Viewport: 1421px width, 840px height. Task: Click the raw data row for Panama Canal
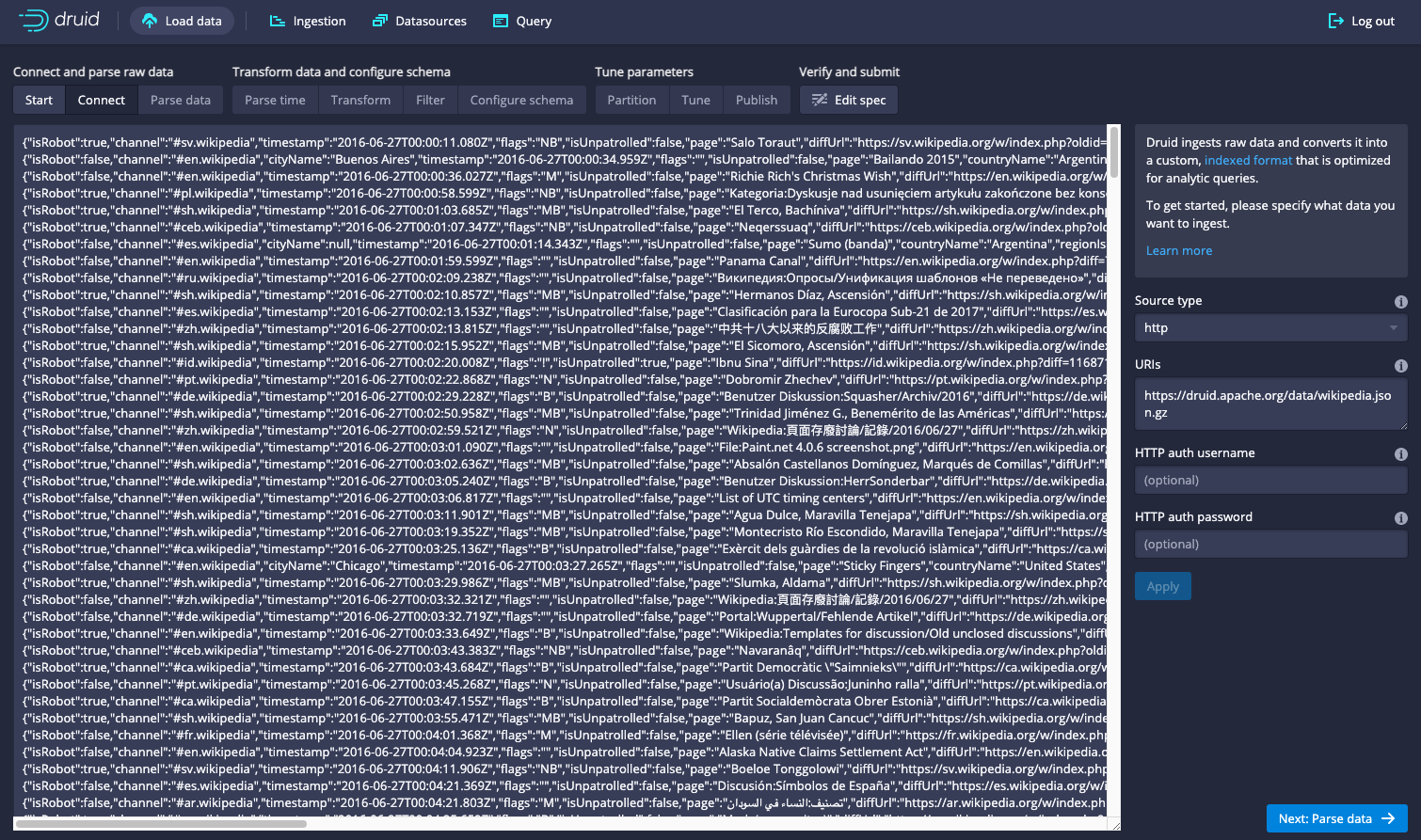(565, 261)
